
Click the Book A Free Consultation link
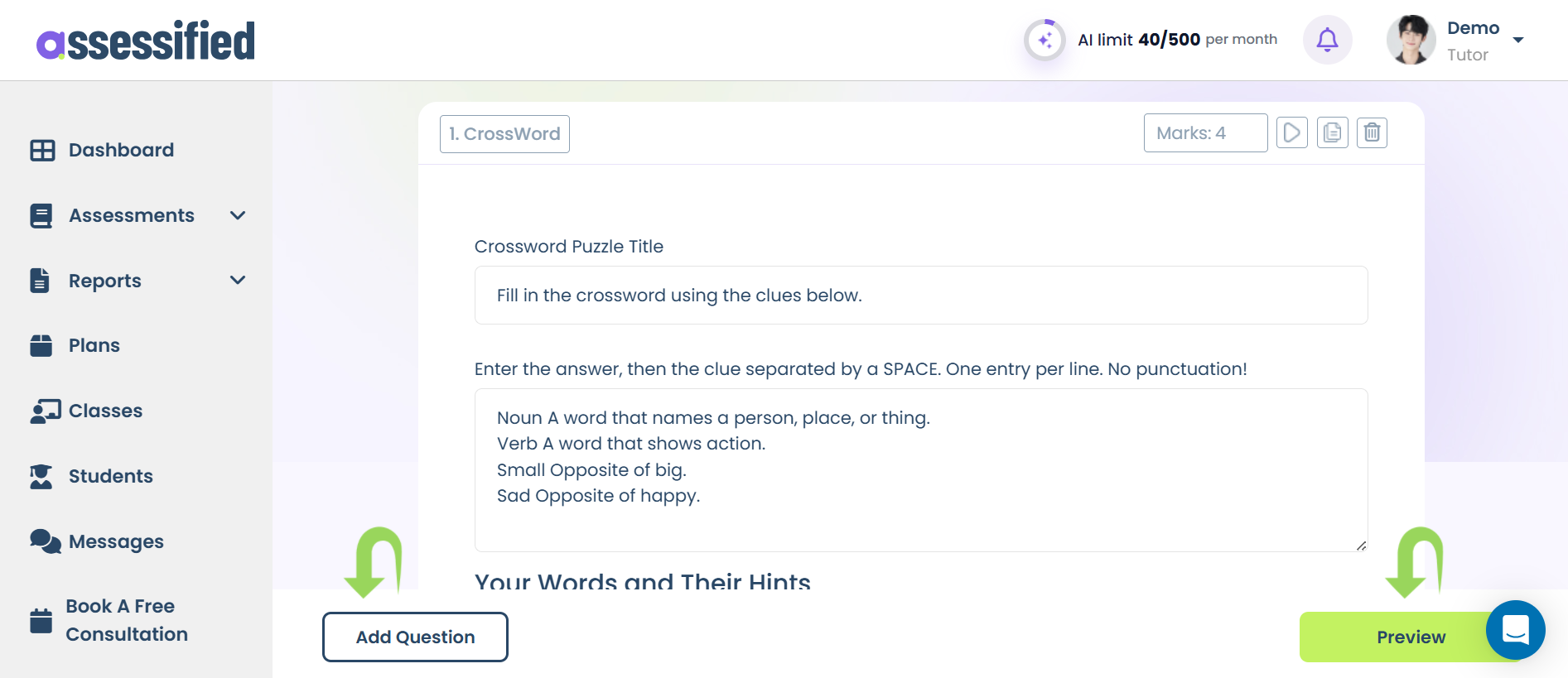[126, 620]
